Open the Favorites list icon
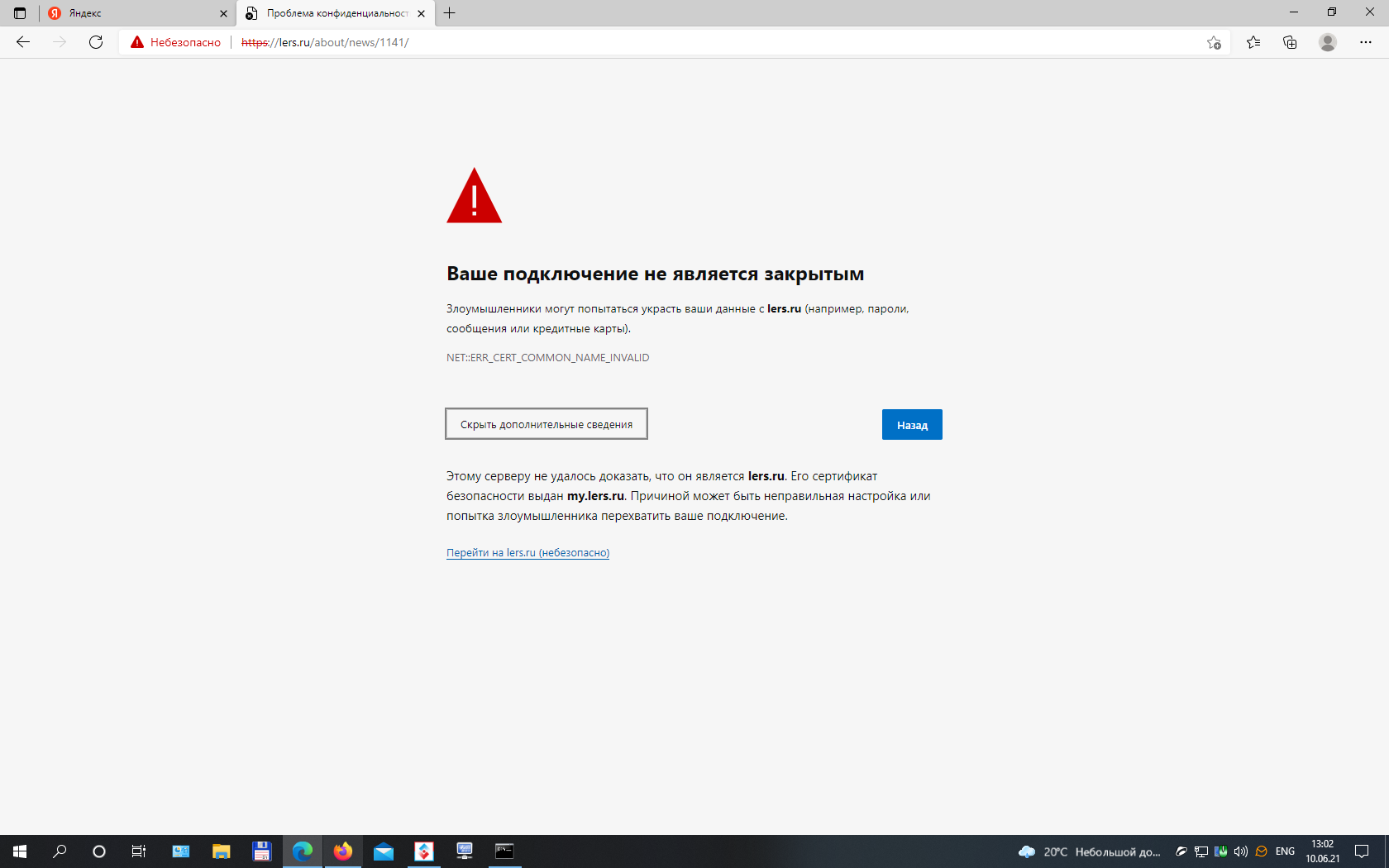Image resolution: width=1389 pixels, height=868 pixels. tap(1253, 42)
